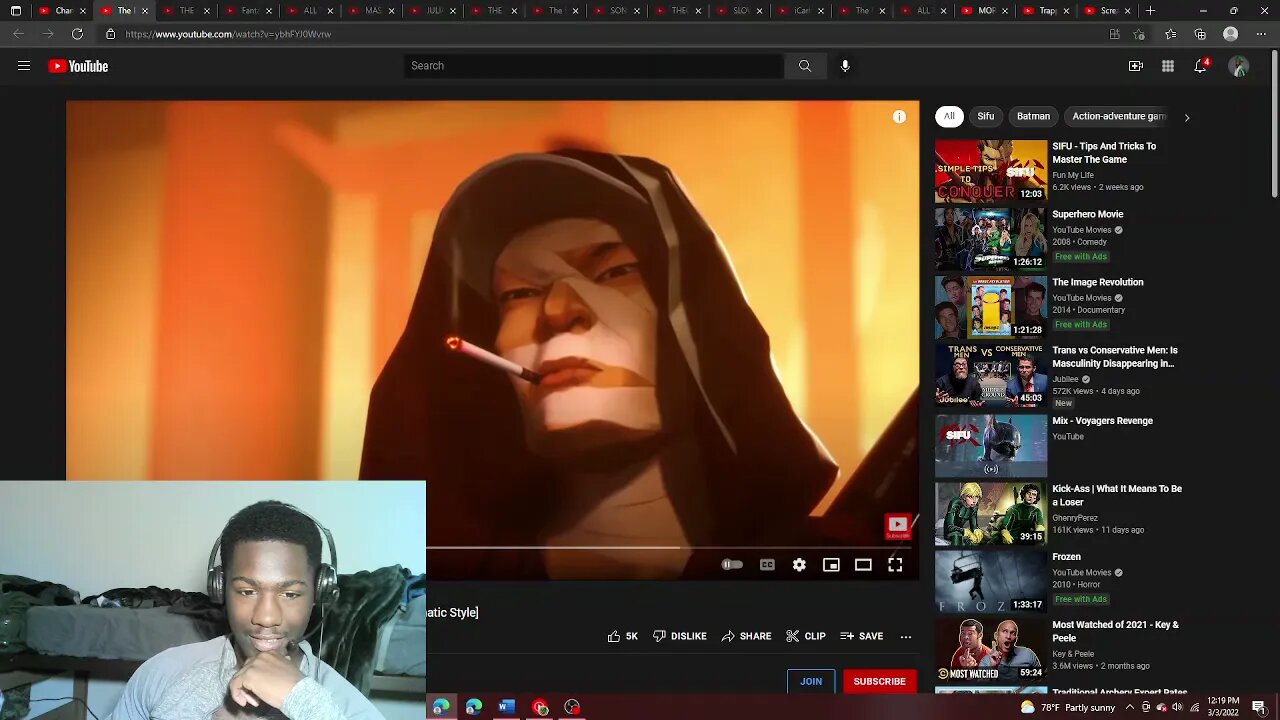Go to the YouTube home logo
This screenshot has width=1280, height=720.
pos(78,66)
